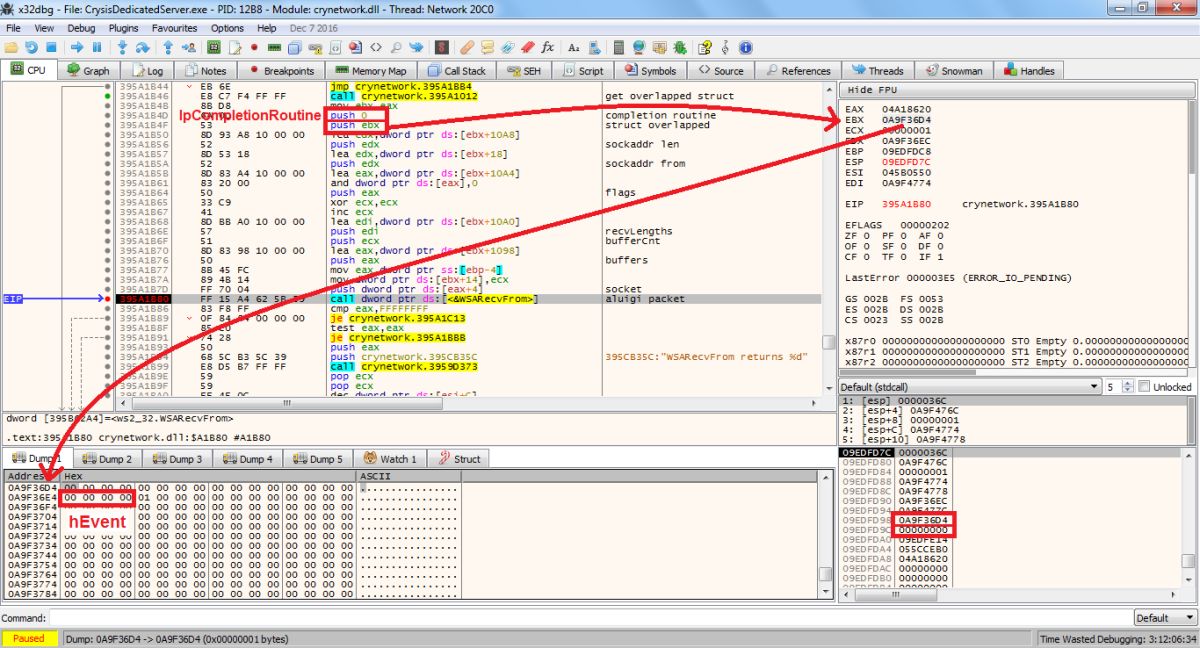Open Functions with the fx icon
This screenshot has width=1200, height=648.
(548, 47)
